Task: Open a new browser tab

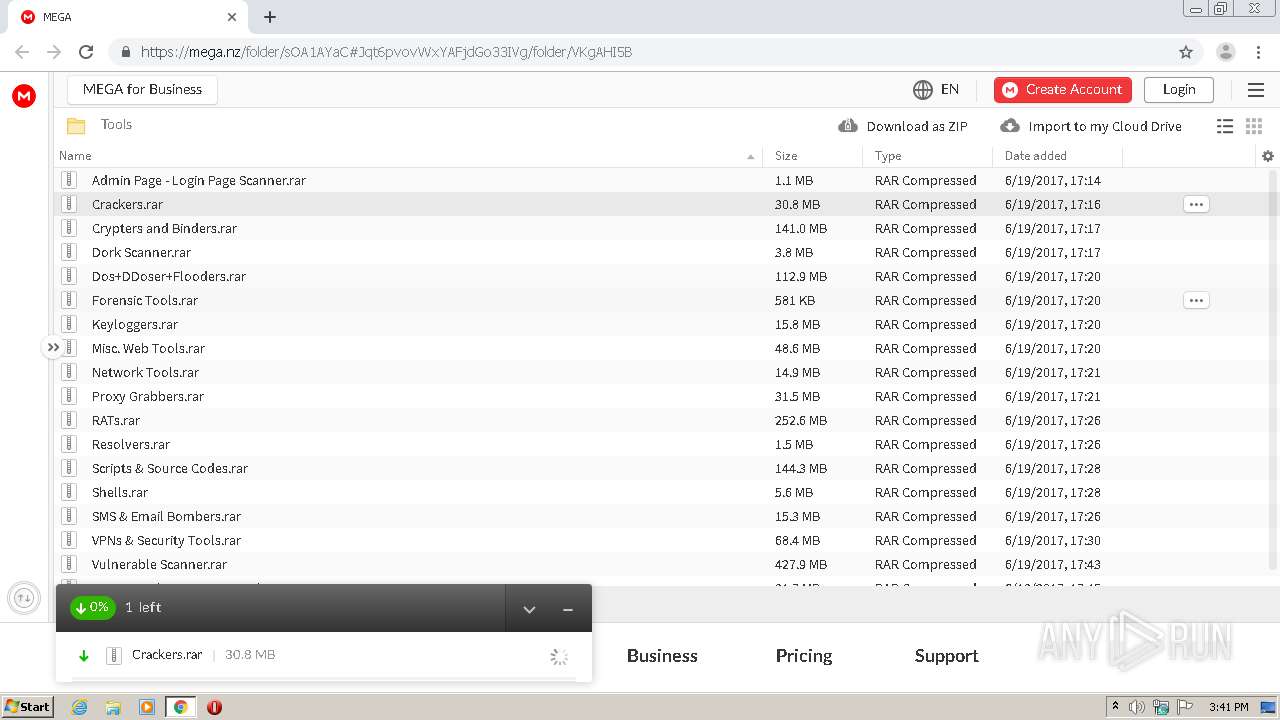Action: coord(270,17)
